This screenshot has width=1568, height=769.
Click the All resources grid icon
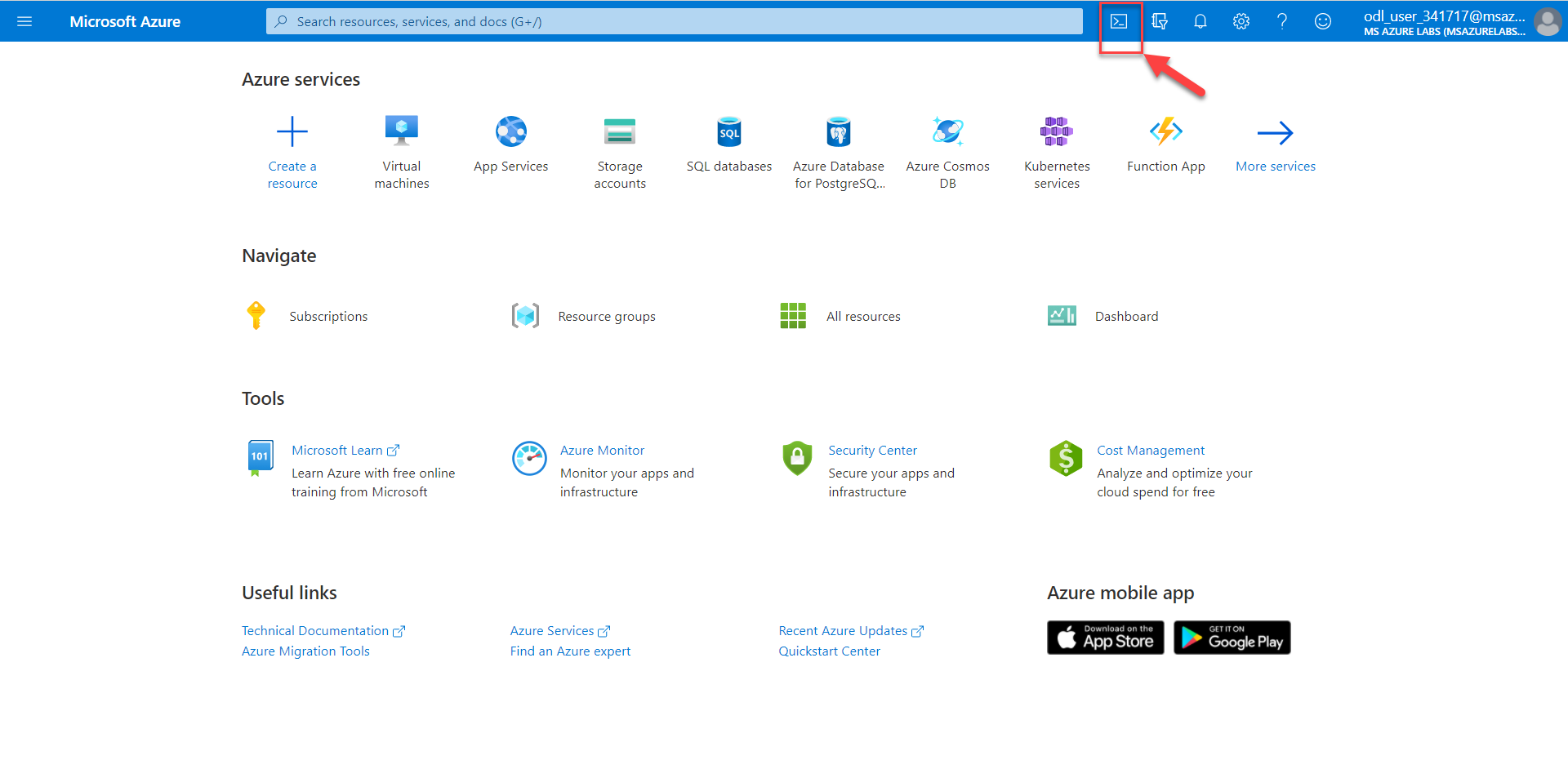click(793, 315)
